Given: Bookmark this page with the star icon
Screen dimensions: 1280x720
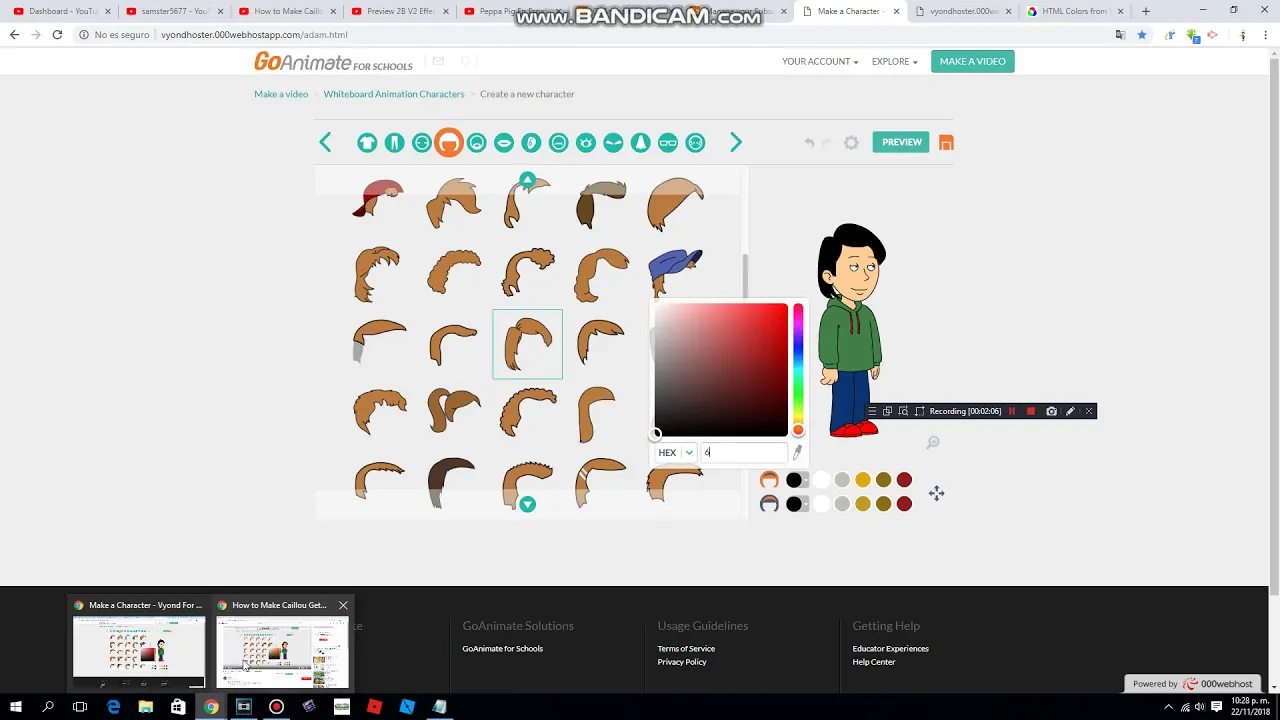Looking at the screenshot, I should tap(1142, 34).
